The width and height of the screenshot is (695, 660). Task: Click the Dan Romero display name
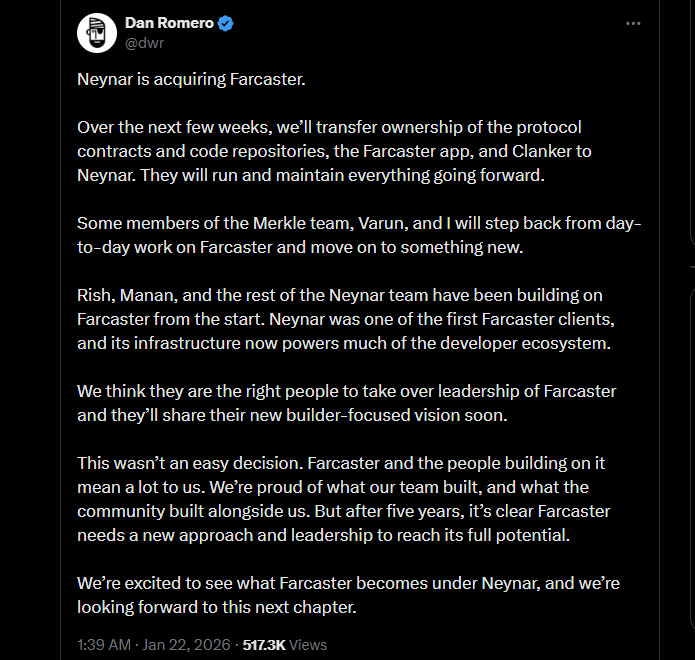point(169,24)
